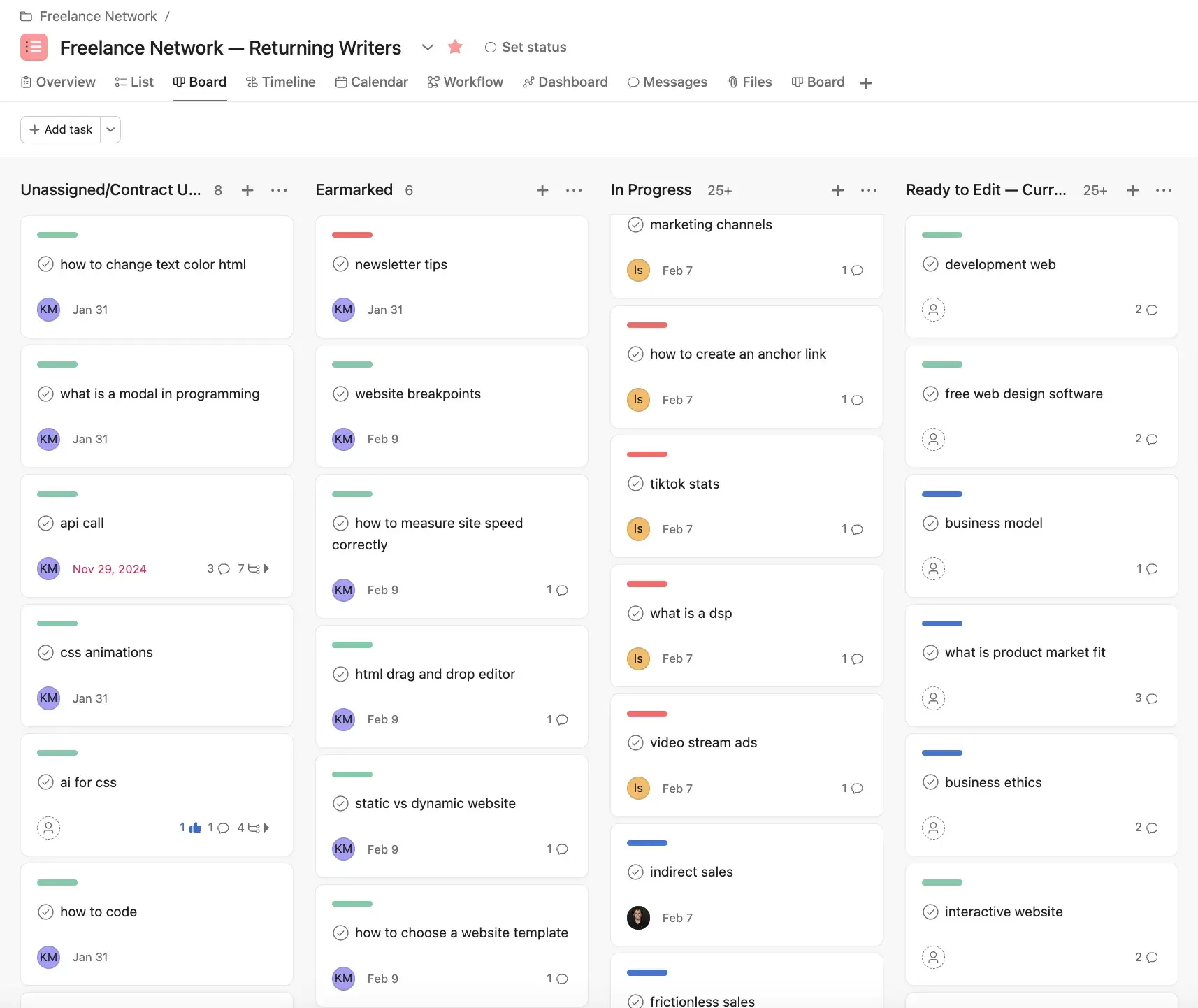Click thumbs-up like on ai for css
Viewport: 1198px width, 1008px height.
pyautogui.click(x=194, y=828)
